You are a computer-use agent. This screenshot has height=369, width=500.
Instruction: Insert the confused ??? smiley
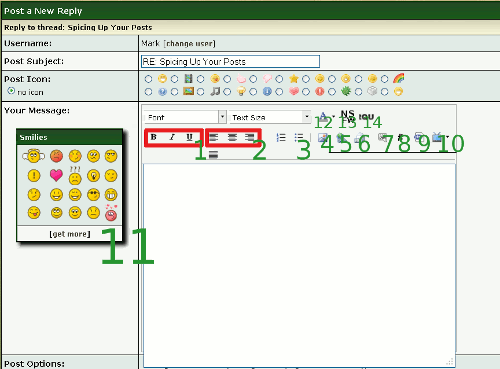pos(75,176)
